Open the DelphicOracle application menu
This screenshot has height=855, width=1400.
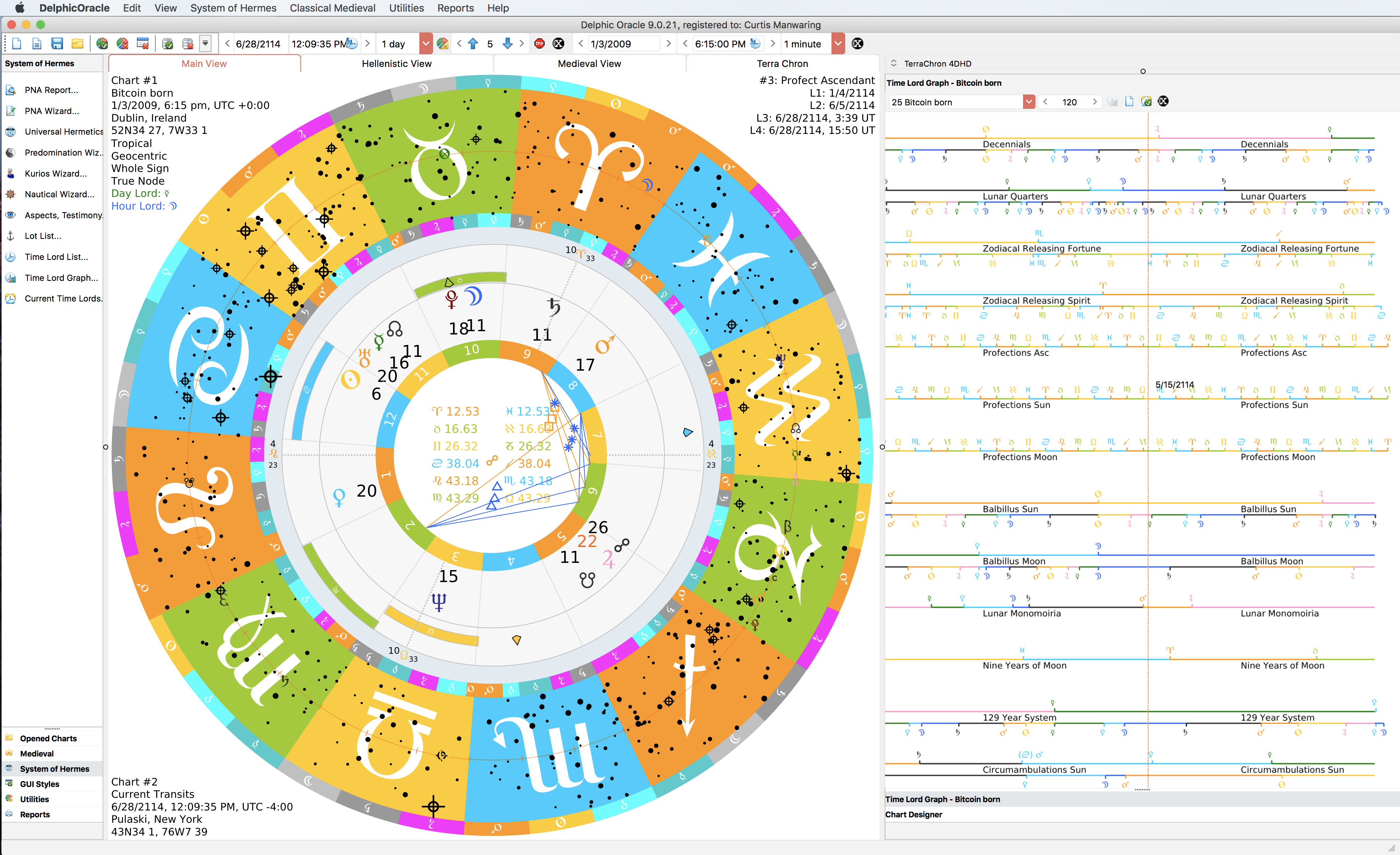[74, 8]
